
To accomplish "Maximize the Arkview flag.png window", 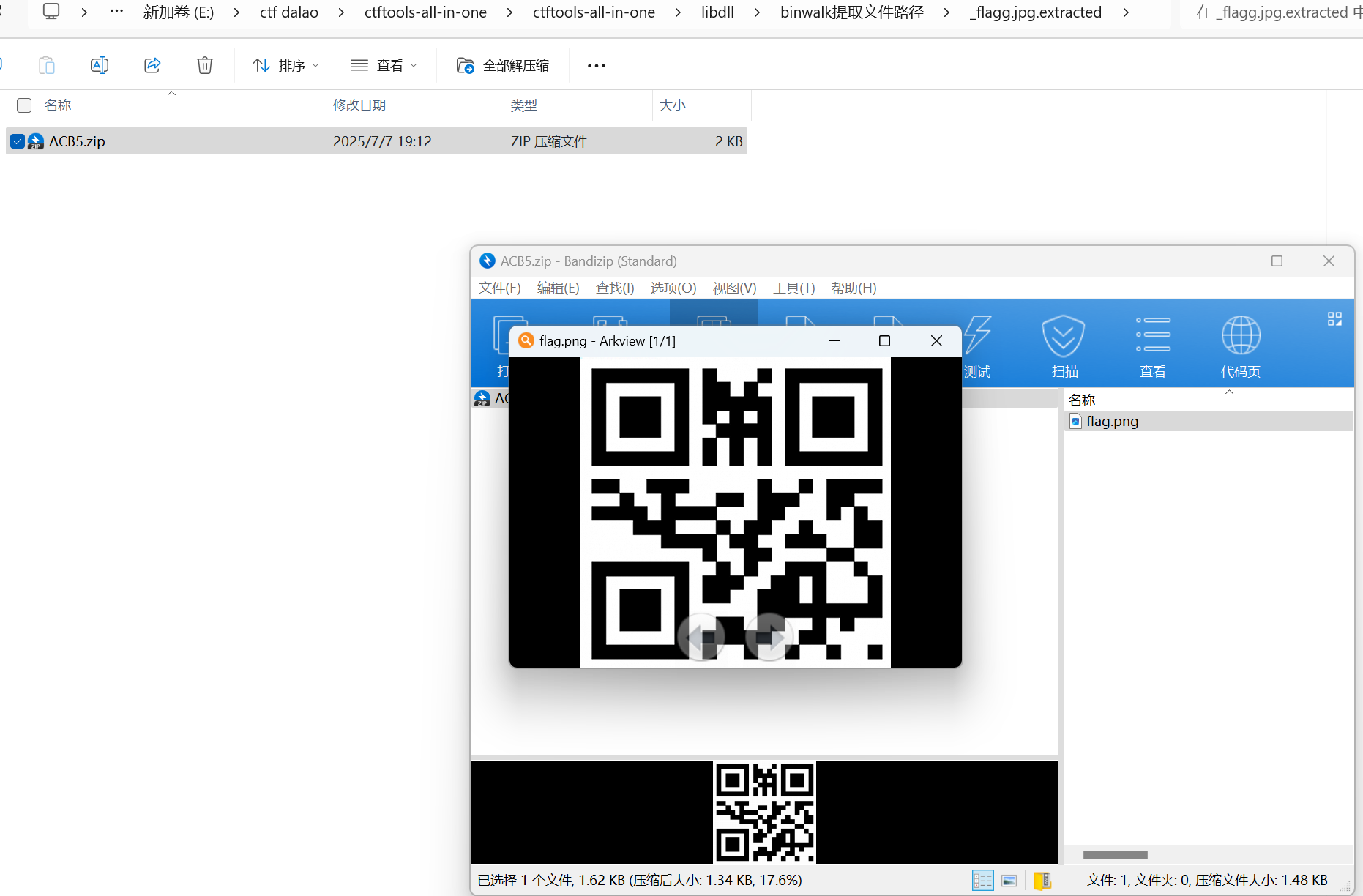I will 884,340.
